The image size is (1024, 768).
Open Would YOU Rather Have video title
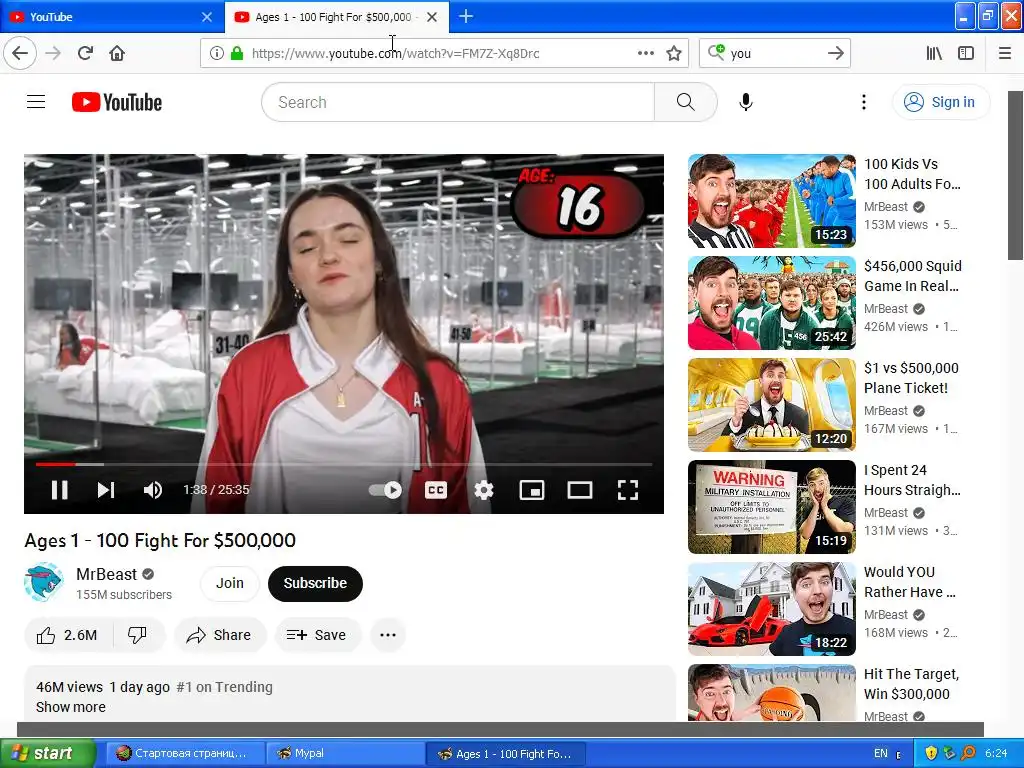[x=910, y=582]
